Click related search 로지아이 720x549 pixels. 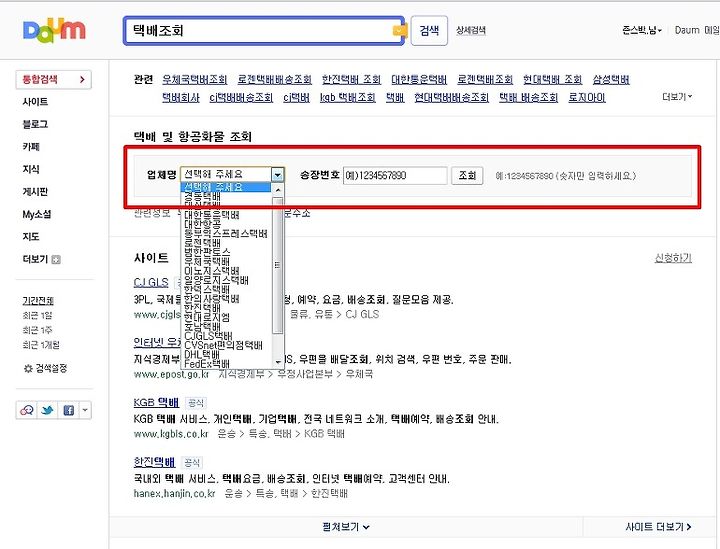tap(587, 97)
